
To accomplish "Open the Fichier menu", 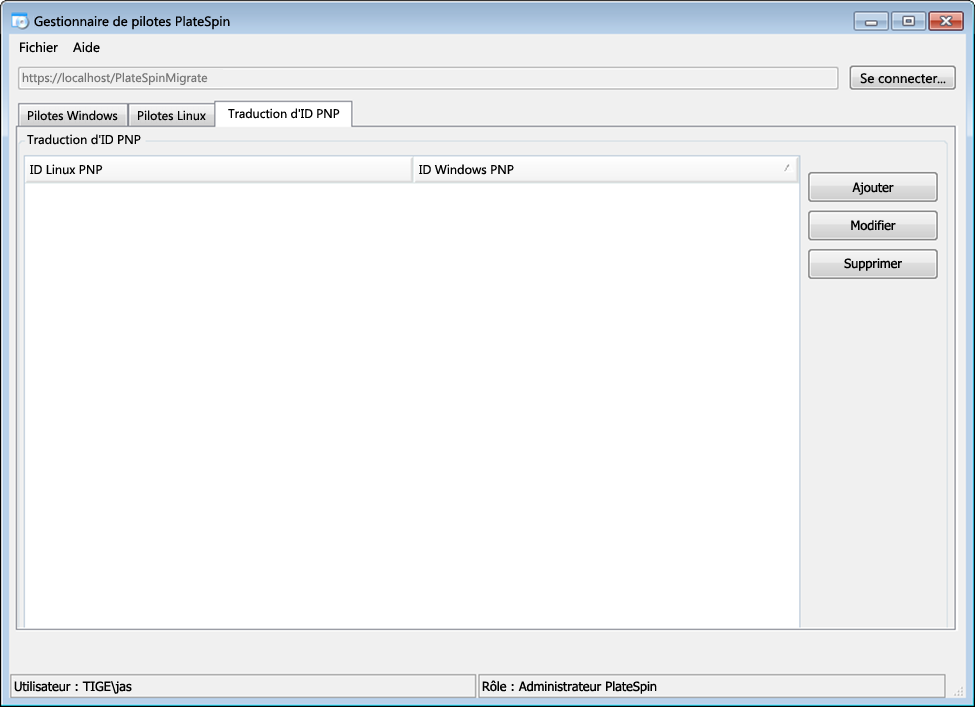I will coord(38,47).
